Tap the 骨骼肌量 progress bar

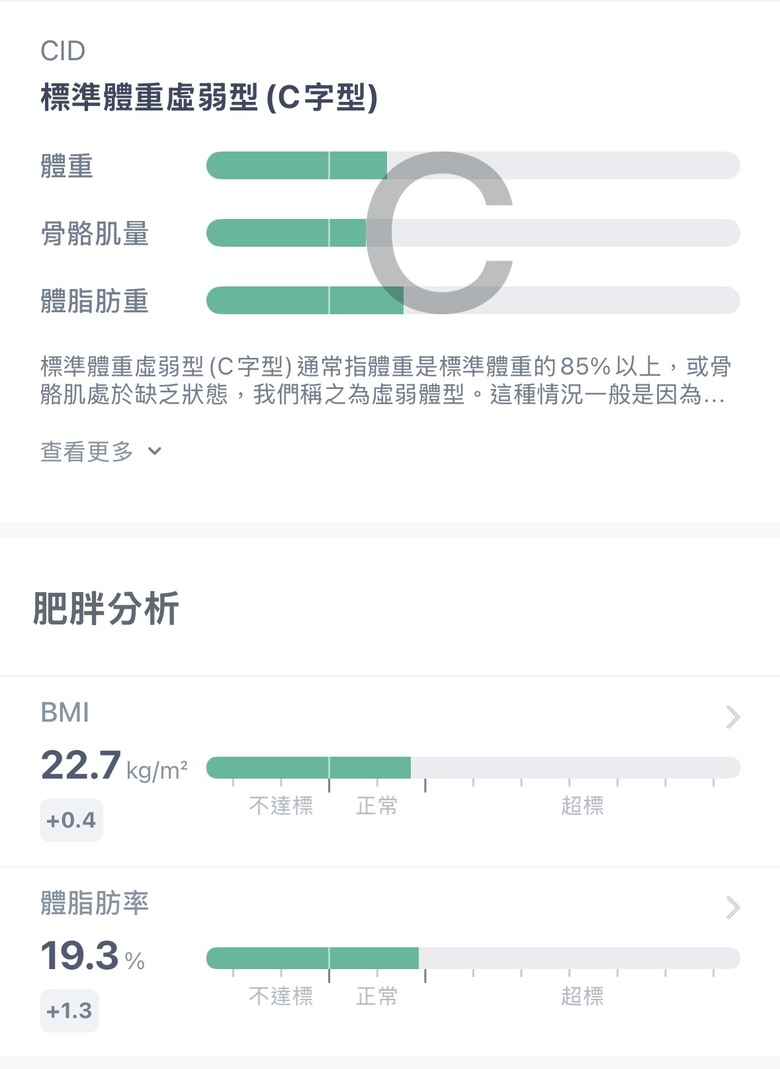point(472,232)
